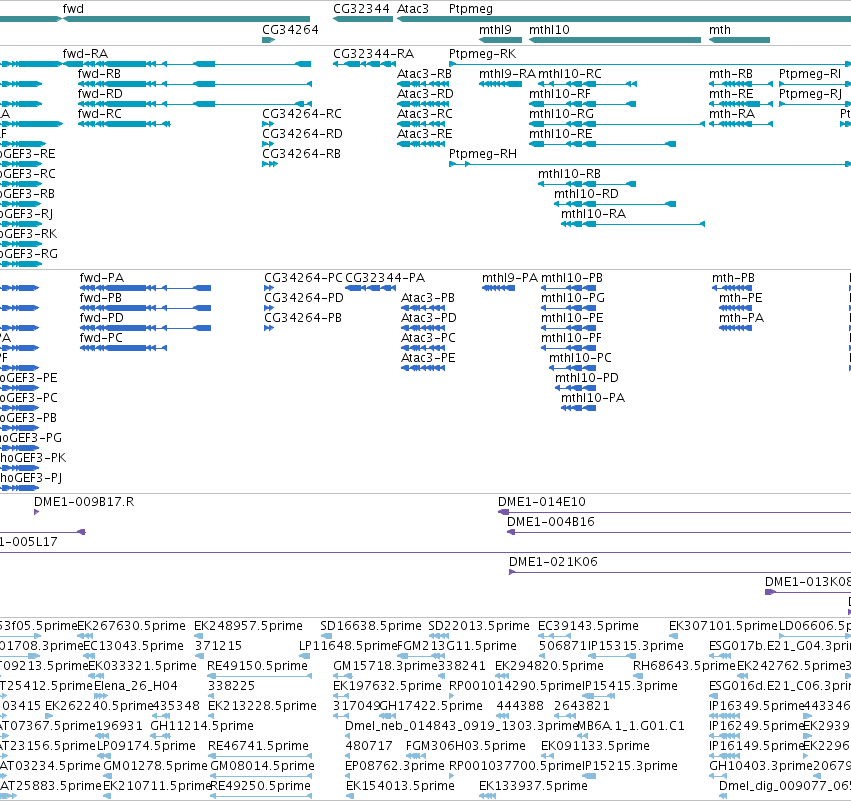Click the fwd gene label
This screenshot has height=801, width=851.
click(73, 9)
